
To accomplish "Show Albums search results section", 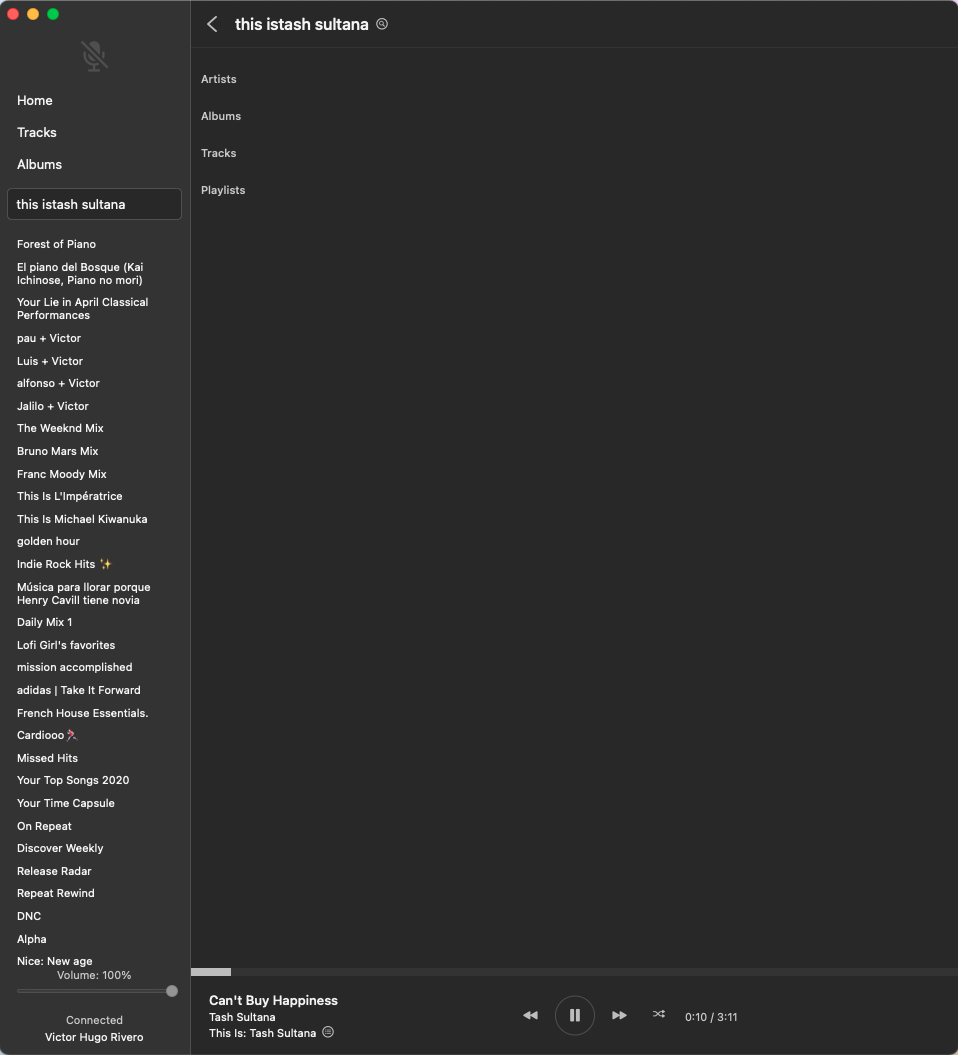I will tap(221, 116).
